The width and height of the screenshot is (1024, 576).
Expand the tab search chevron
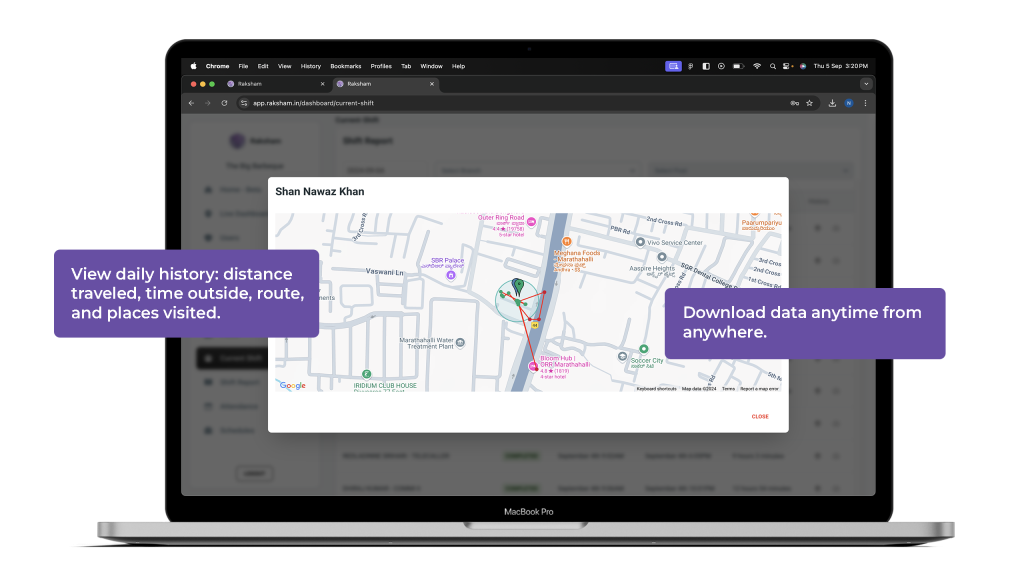tap(866, 84)
